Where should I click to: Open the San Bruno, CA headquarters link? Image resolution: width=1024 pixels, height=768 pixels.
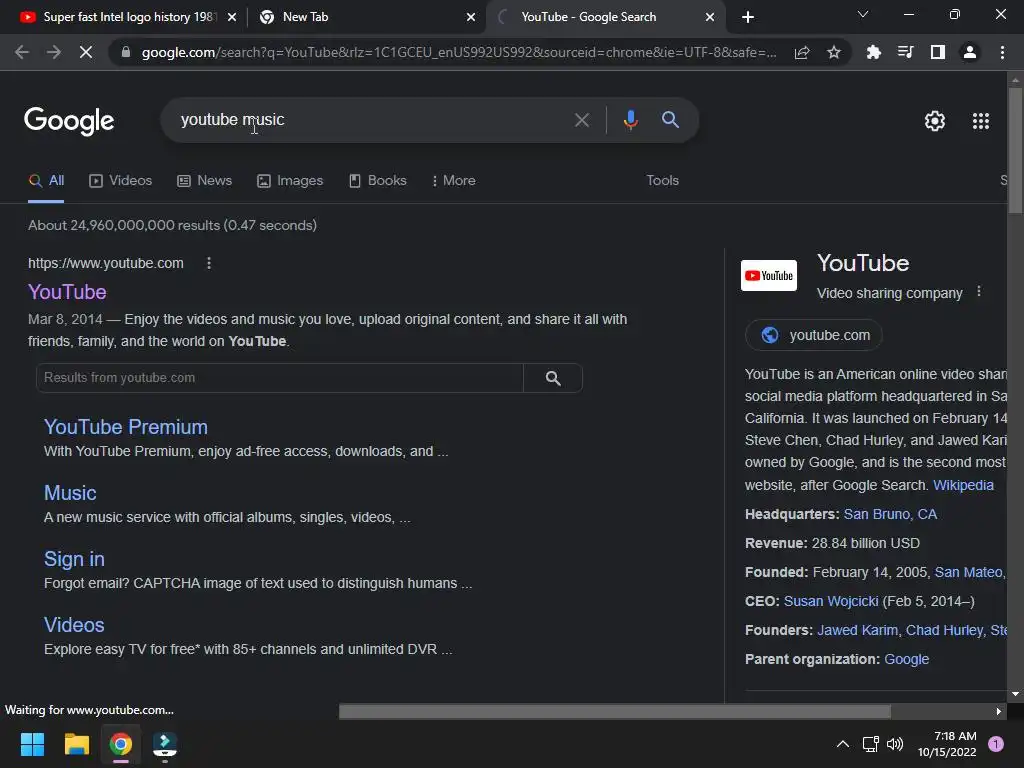(890, 514)
